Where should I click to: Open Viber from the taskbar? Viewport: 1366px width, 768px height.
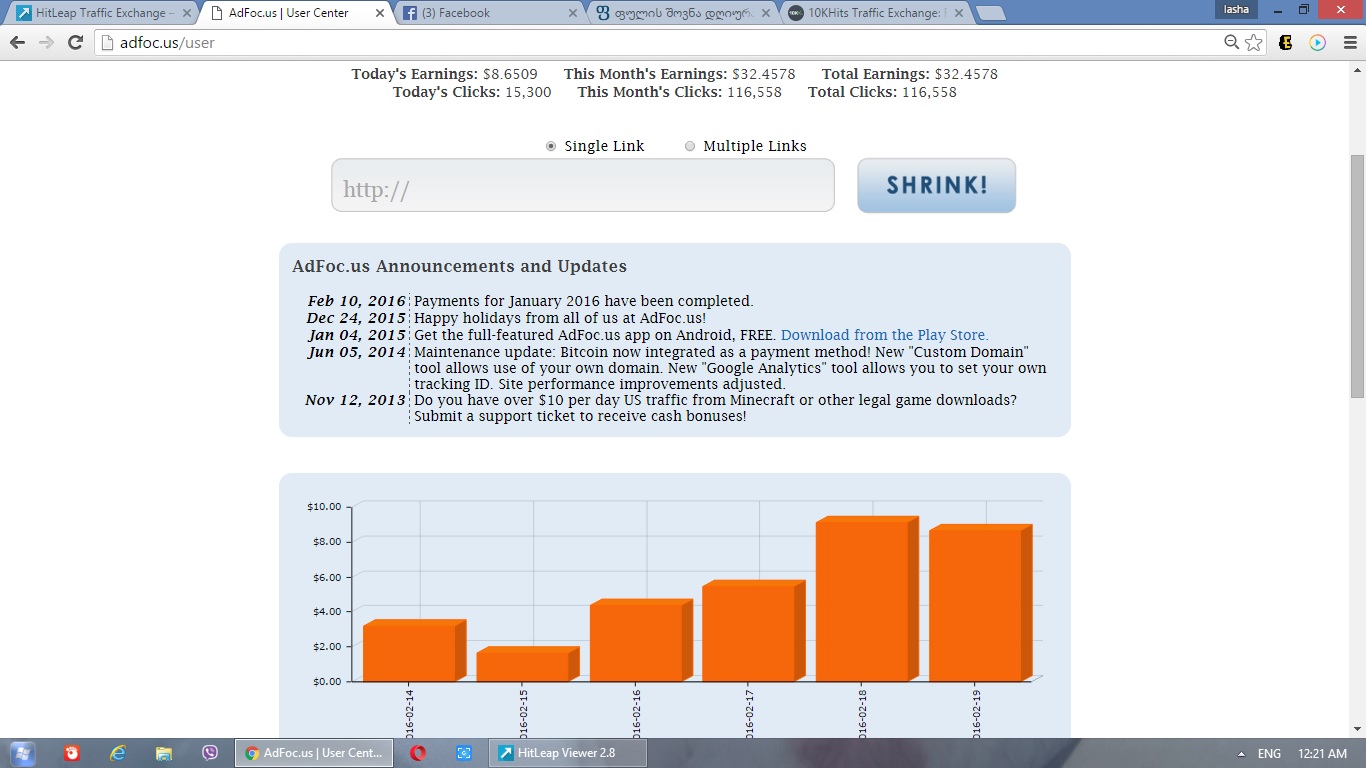coord(210,753)
